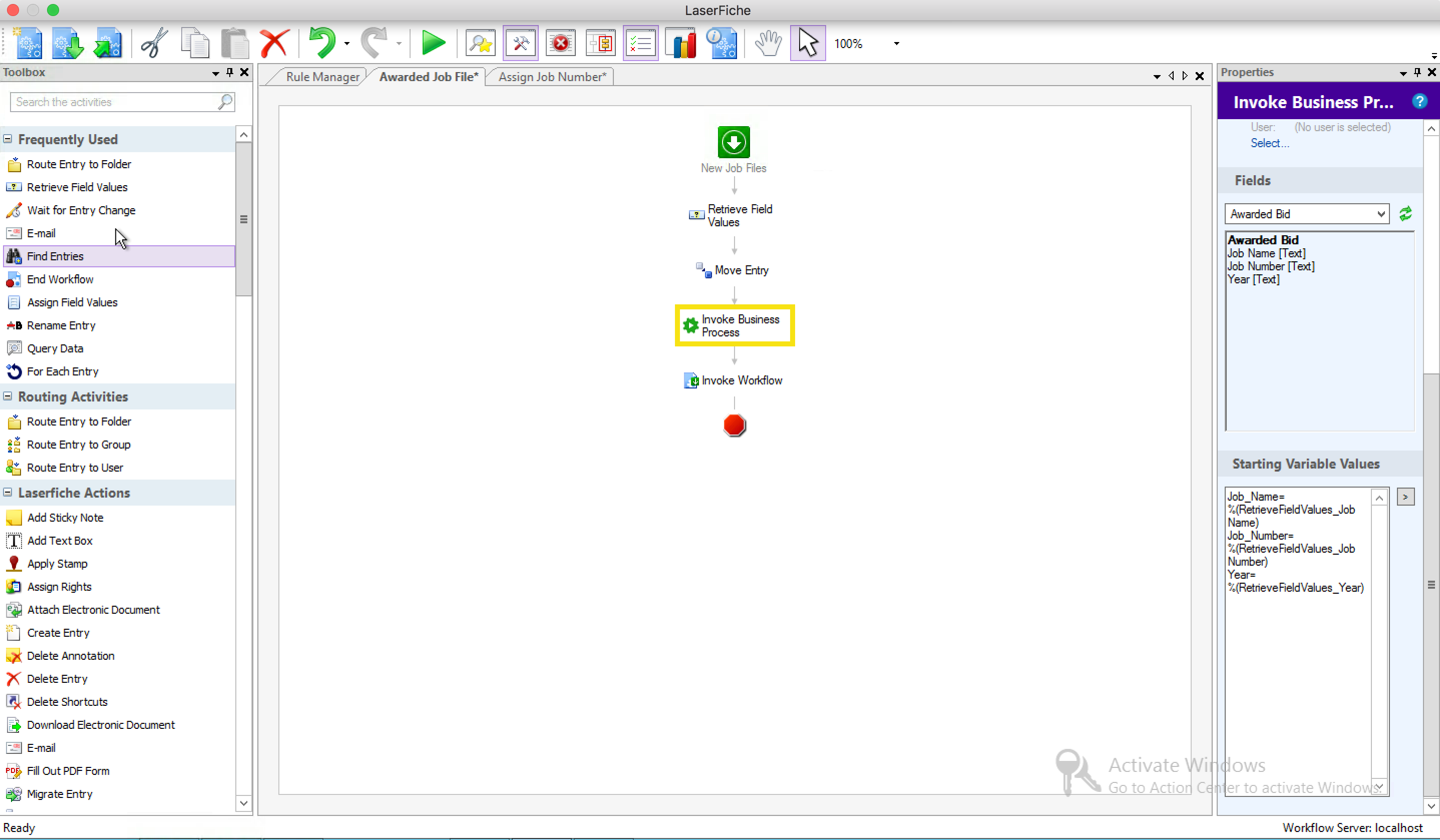Toggle the checklist pane toolbar button
The image size is (1440, 840).
[640, 44]
